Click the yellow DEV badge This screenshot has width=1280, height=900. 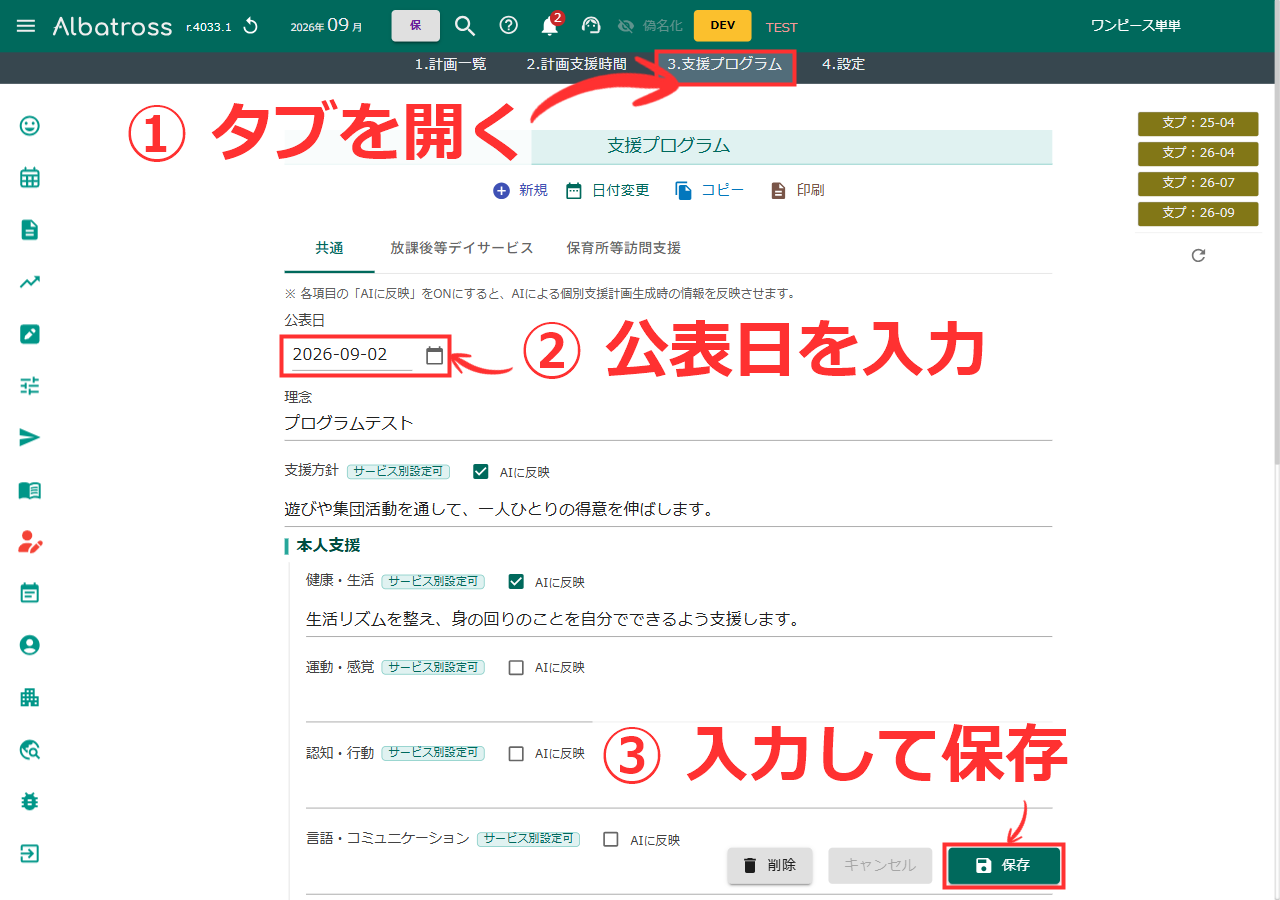coord(722,26)
